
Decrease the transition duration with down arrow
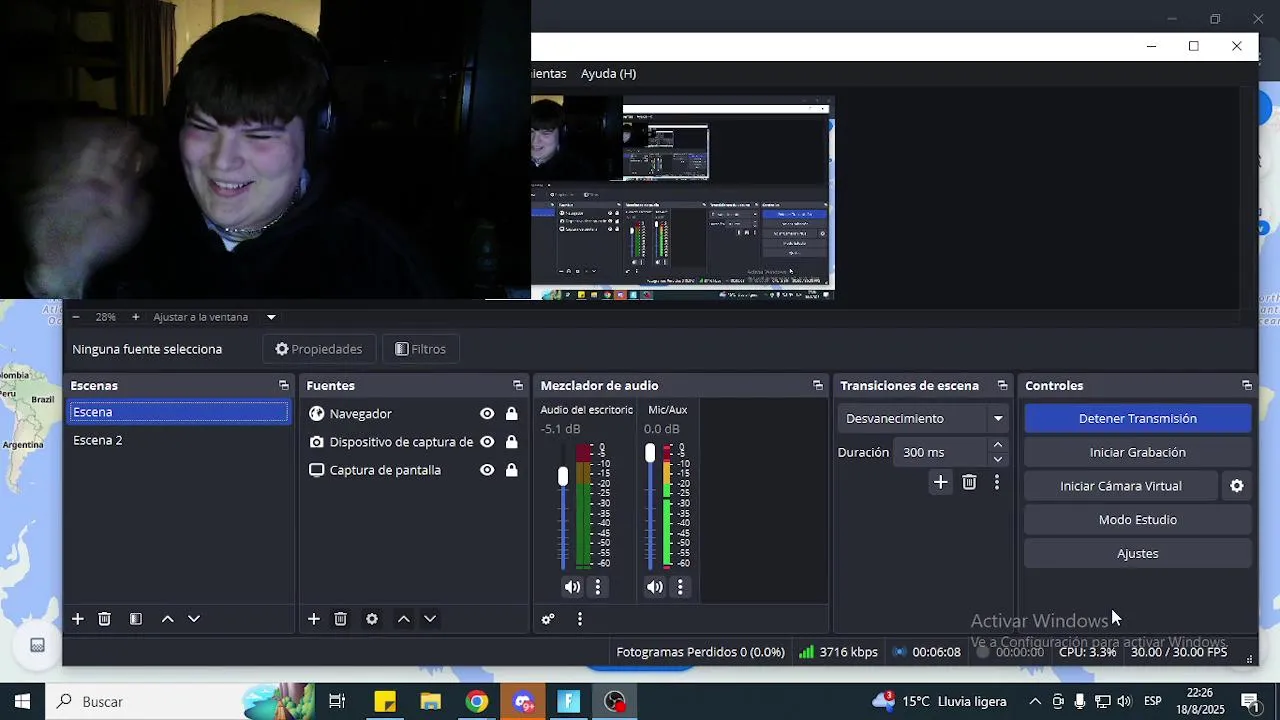click(998, 459)
